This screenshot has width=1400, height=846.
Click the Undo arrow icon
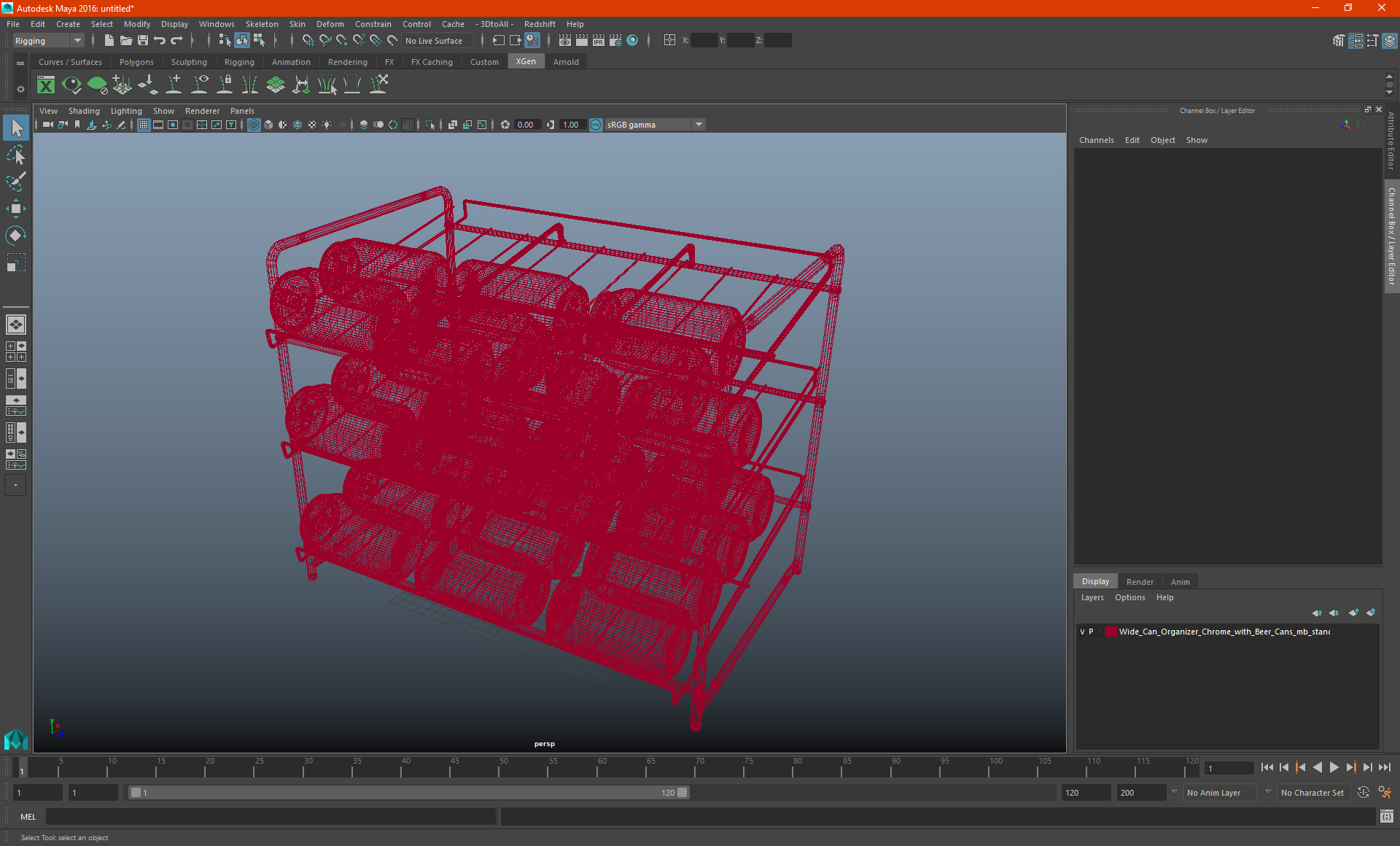point(160,41)
